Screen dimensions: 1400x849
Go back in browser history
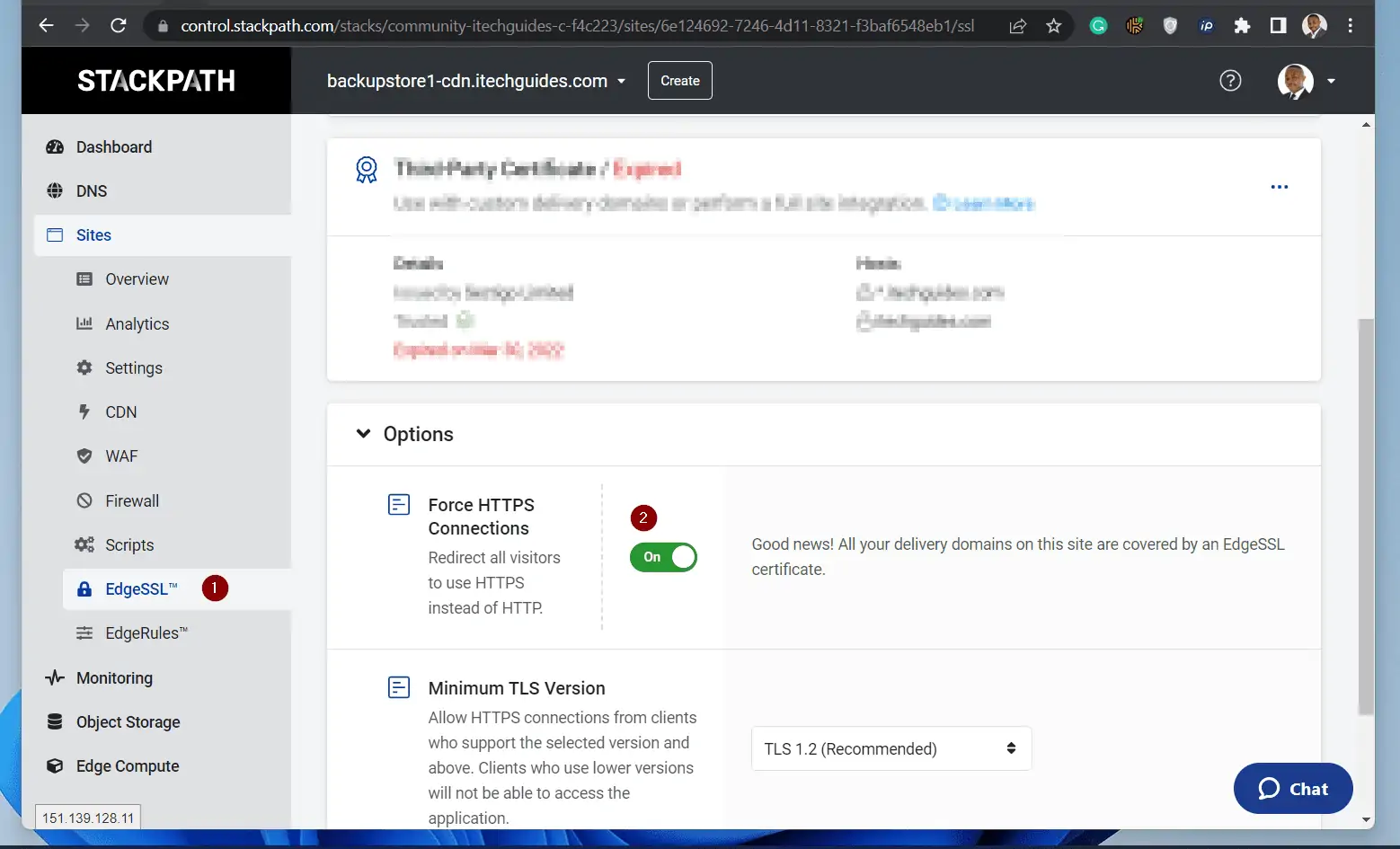pyautogui.click(x=46, y=25)
